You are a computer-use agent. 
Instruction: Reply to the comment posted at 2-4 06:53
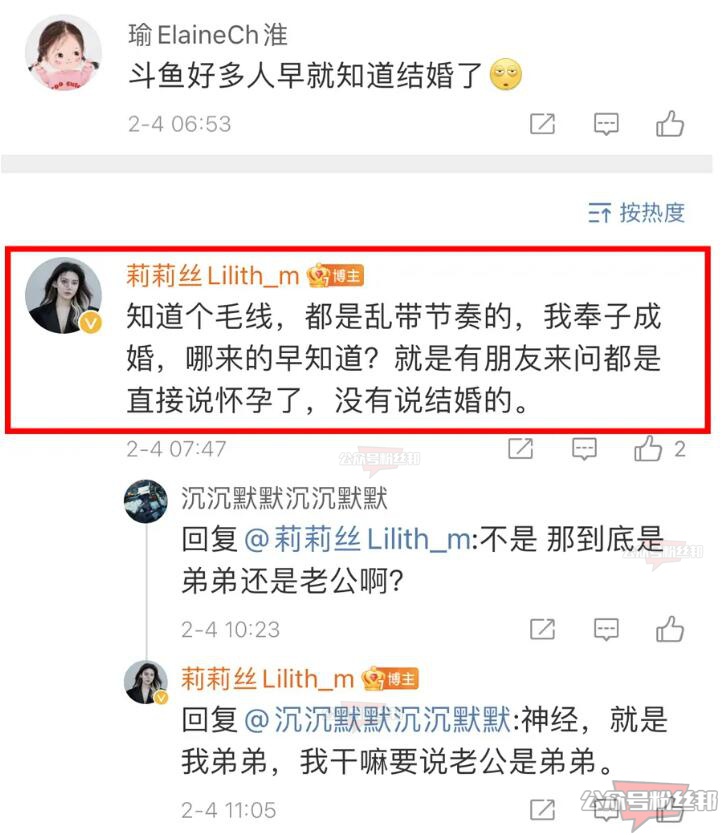(607, 125)
